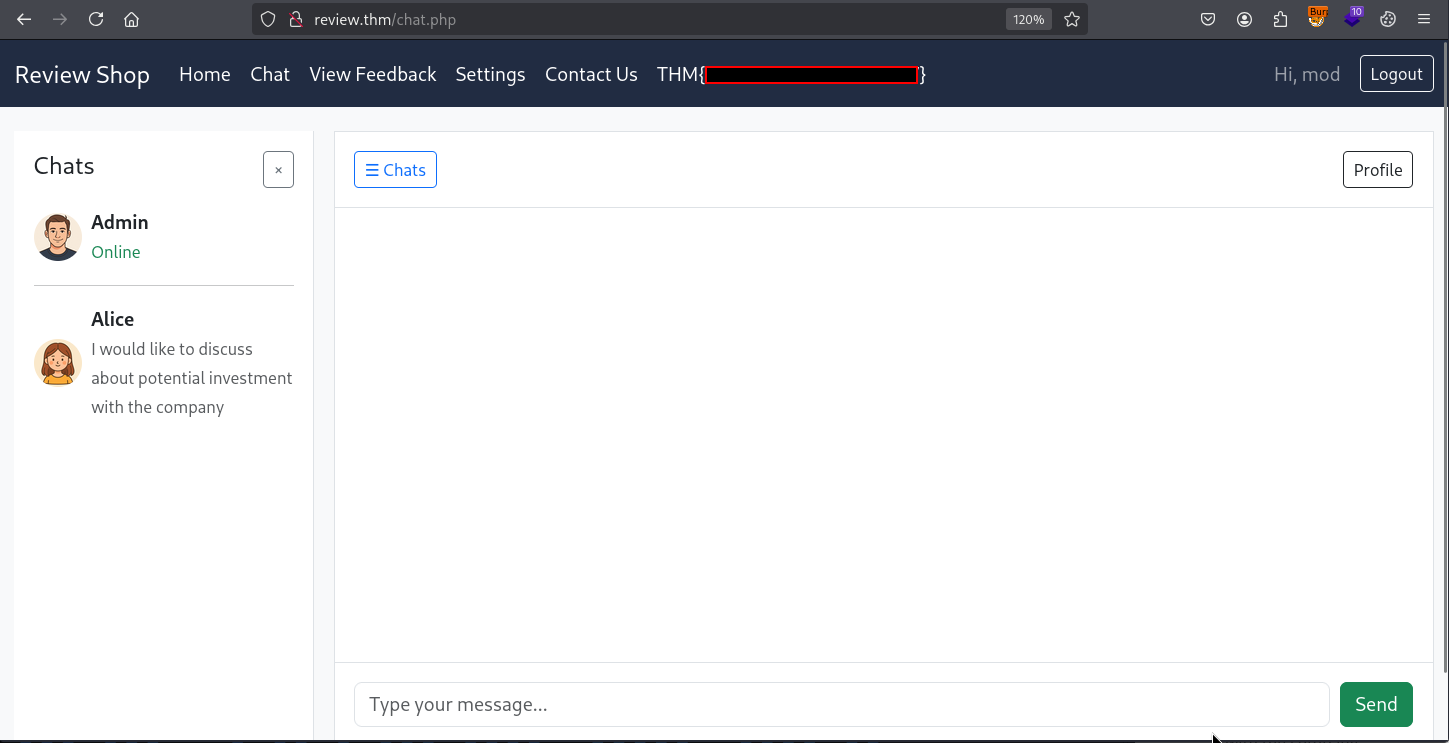Click the shield tracking protection icon
Viewport: 1449px width, 743px height.
[x=268, y=19]
